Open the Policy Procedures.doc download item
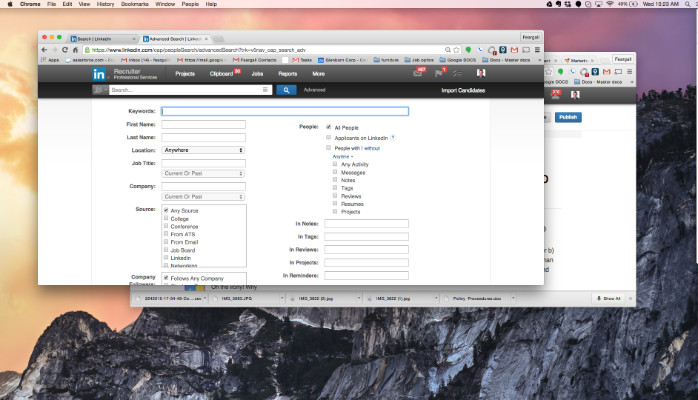This screenshot has width=698, height=400. (x=477, y=298)
